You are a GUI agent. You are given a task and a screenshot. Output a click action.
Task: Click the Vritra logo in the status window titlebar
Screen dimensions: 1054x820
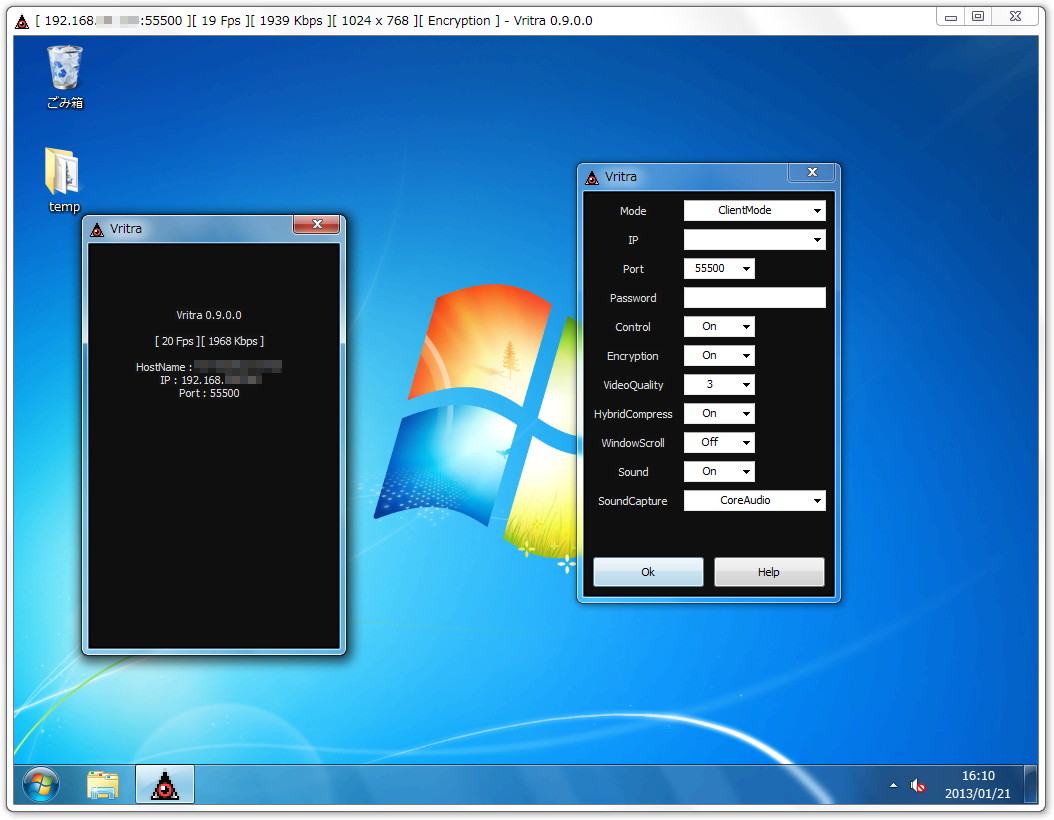pyautogui.click(x=97, y=229)
